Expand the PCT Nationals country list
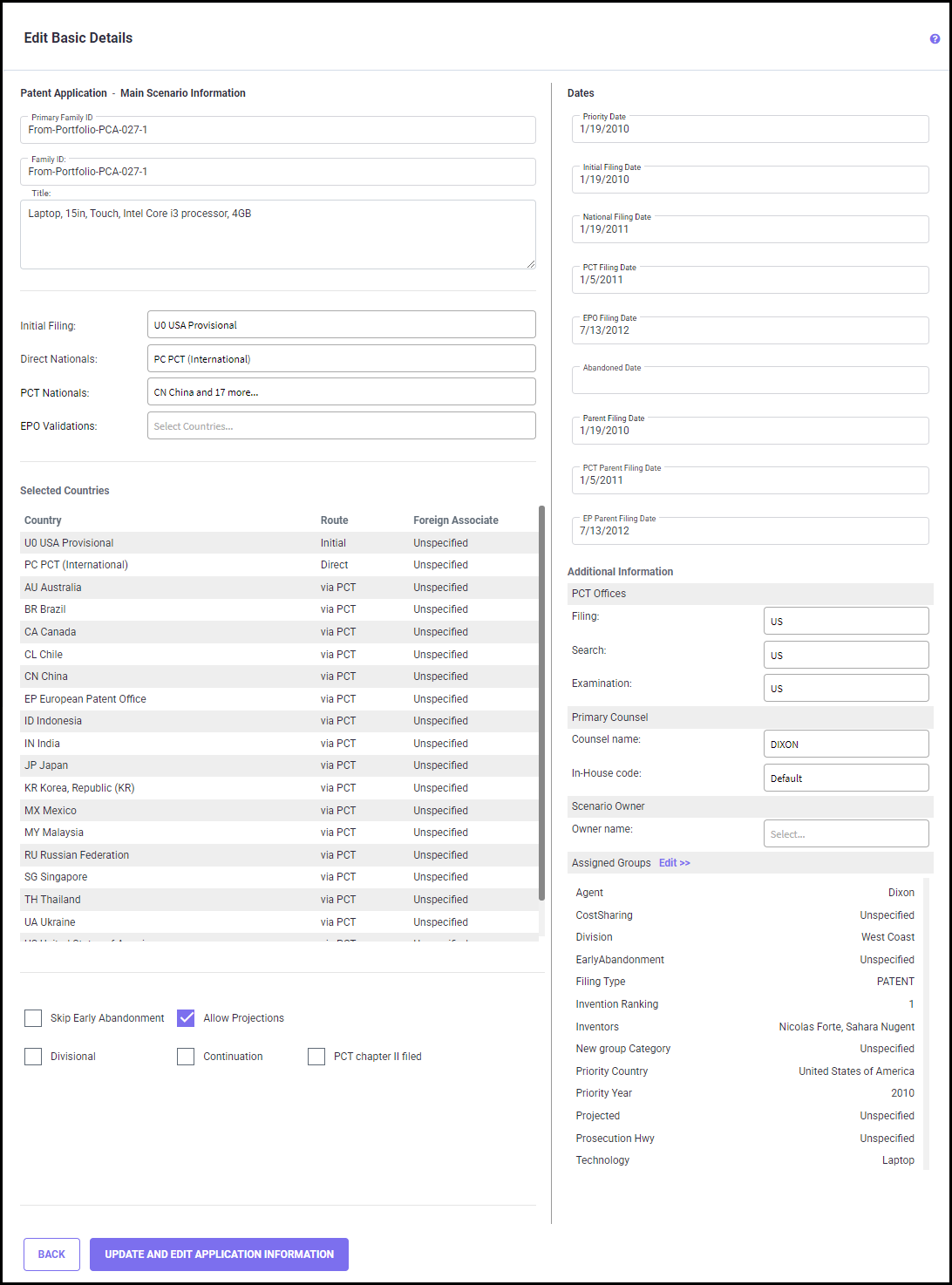This screenshot has height=1285, width=952. [x=341, y=392]
